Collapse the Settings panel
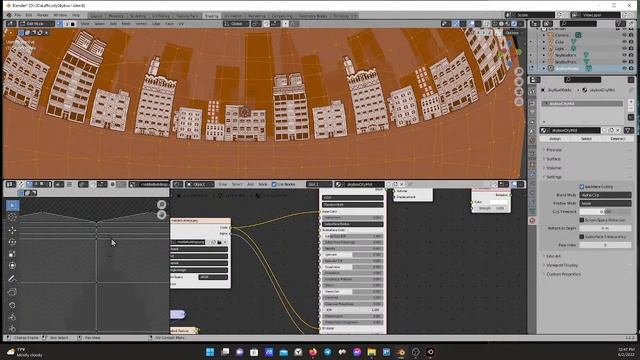 pos(553,177)
